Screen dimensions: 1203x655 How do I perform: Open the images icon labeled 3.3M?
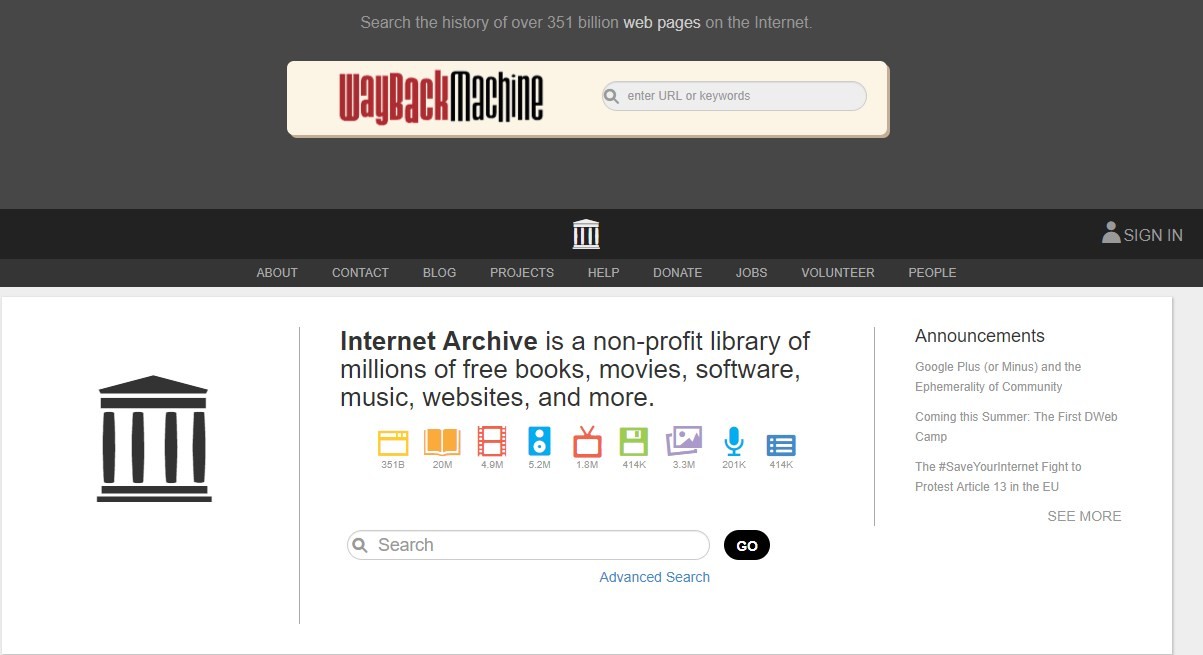click(684, 441)
